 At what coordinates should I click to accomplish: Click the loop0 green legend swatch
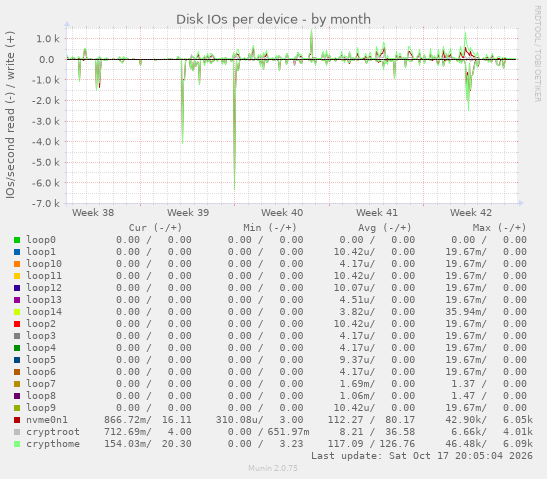[17, 240]
